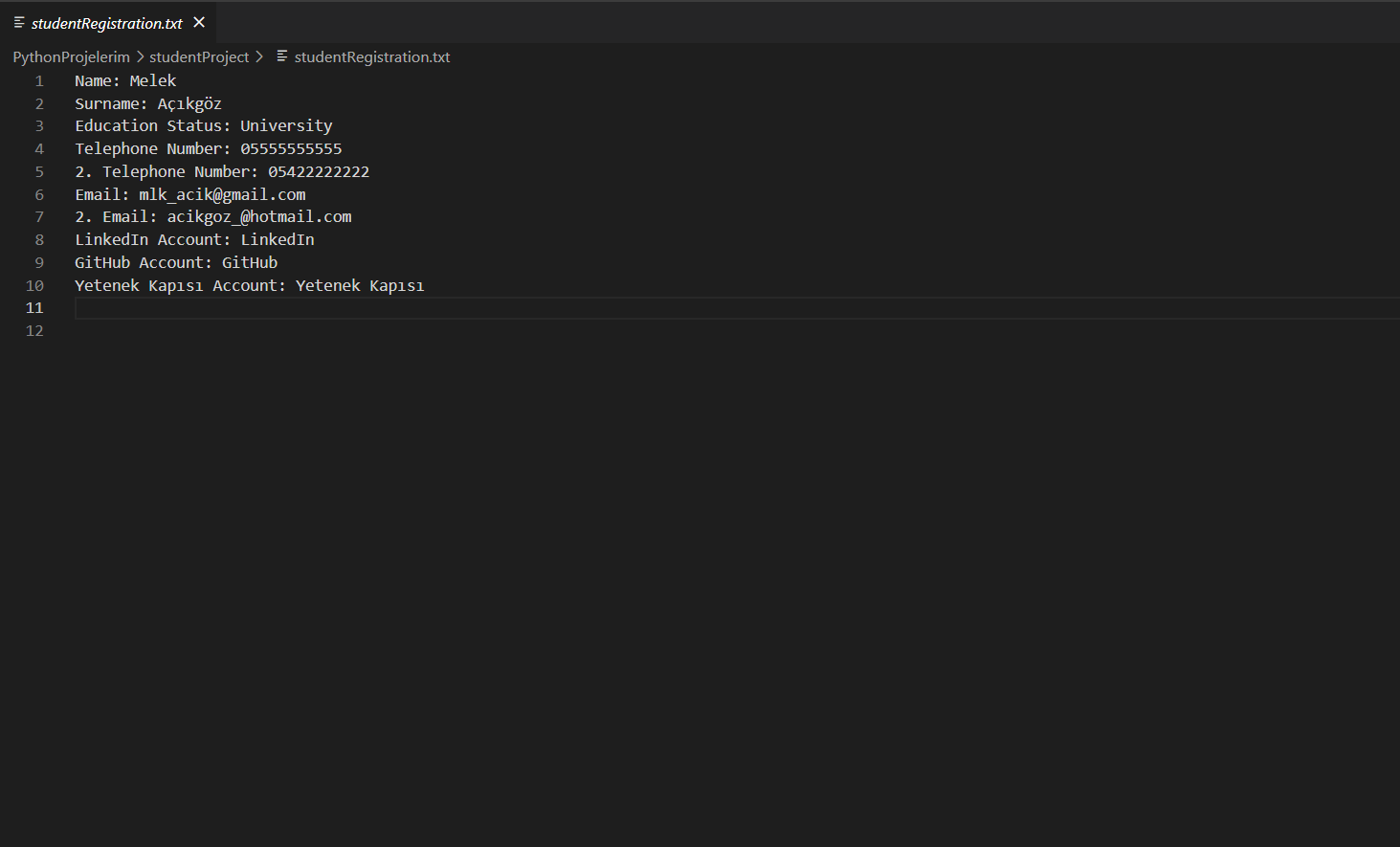Open the PythonProjelerim breadcrumb item
The height and width of the screenshot is (847, 1400).
70,56
